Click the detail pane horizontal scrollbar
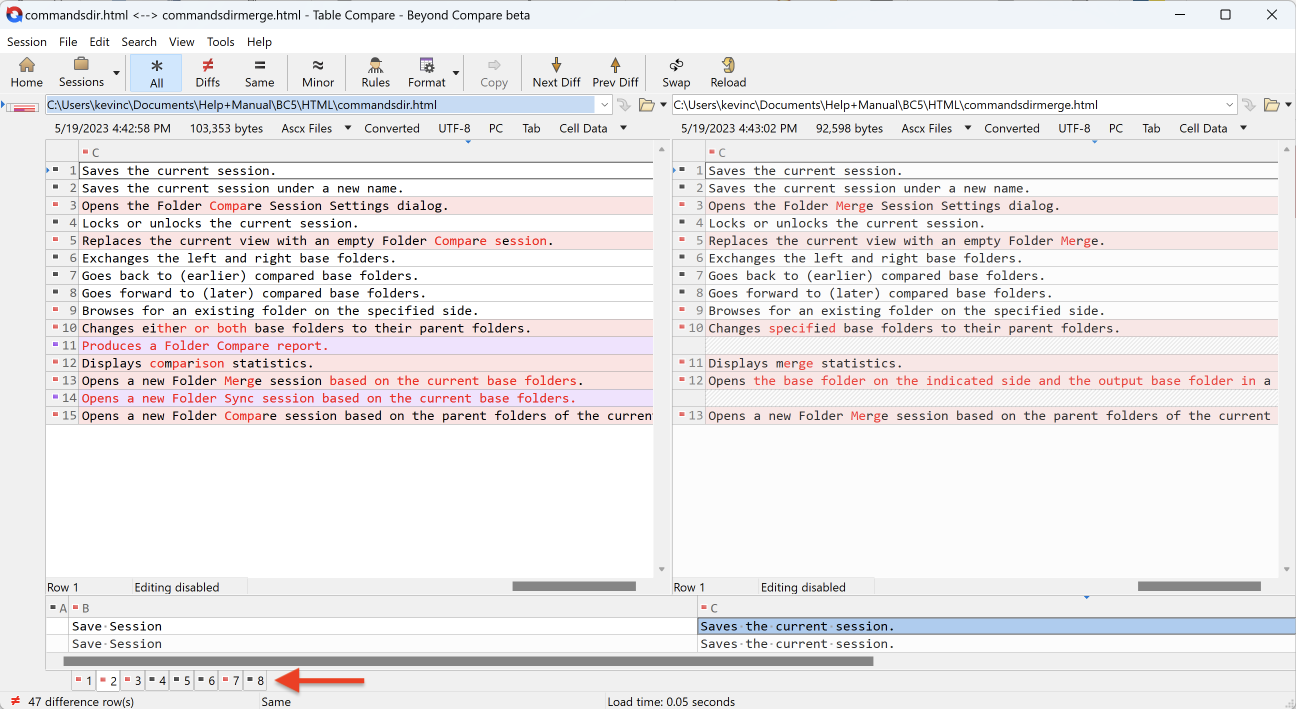The image size is (1296, 709). [x=468, y=661]
